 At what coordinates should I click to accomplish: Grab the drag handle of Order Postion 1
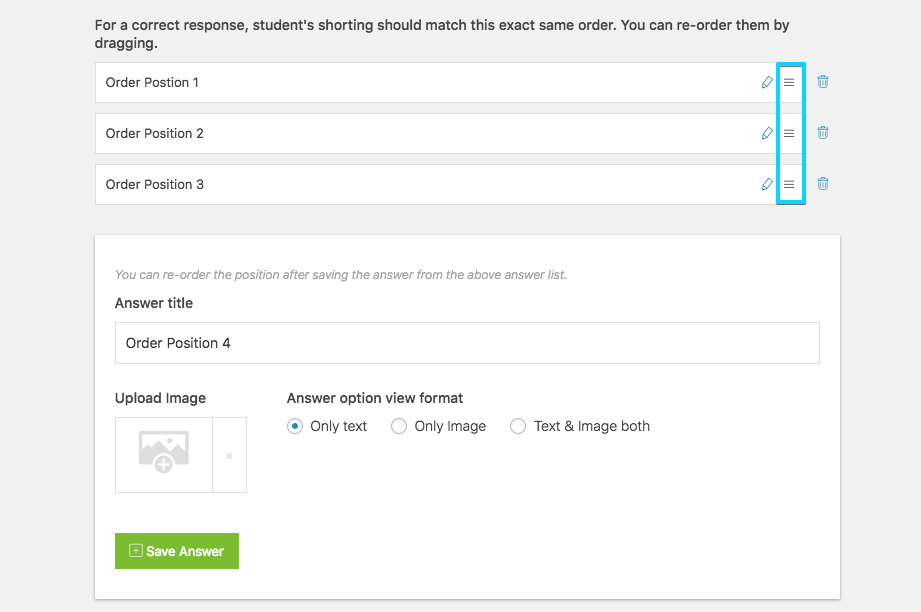coord(789,82)
